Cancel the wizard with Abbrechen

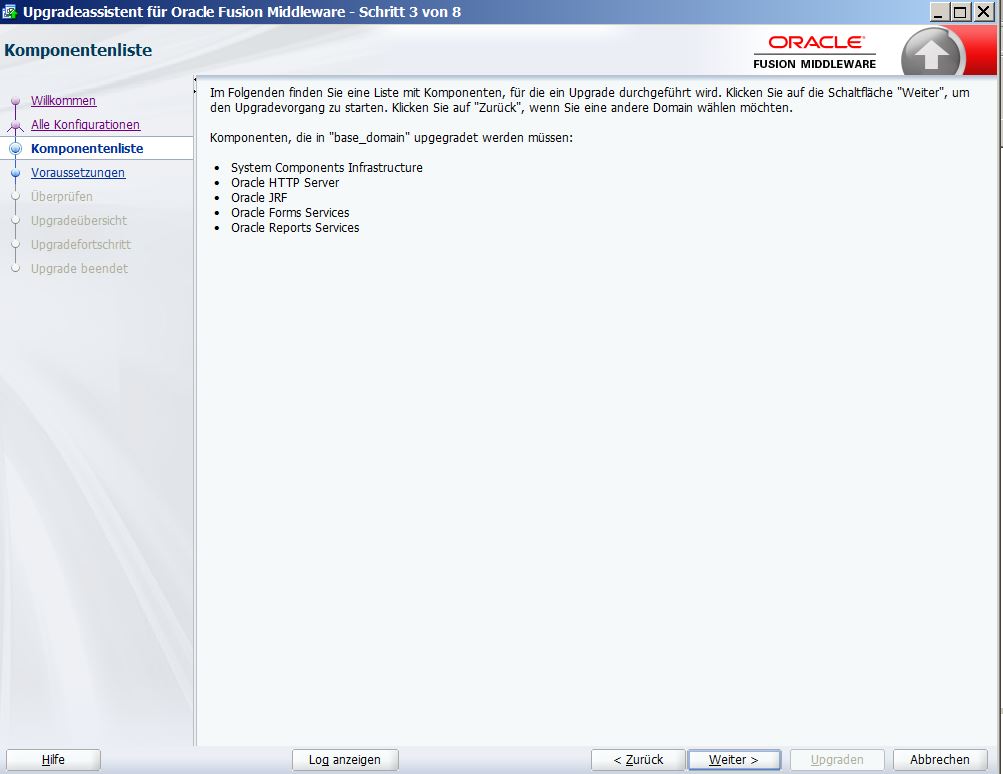pos(940,759)
